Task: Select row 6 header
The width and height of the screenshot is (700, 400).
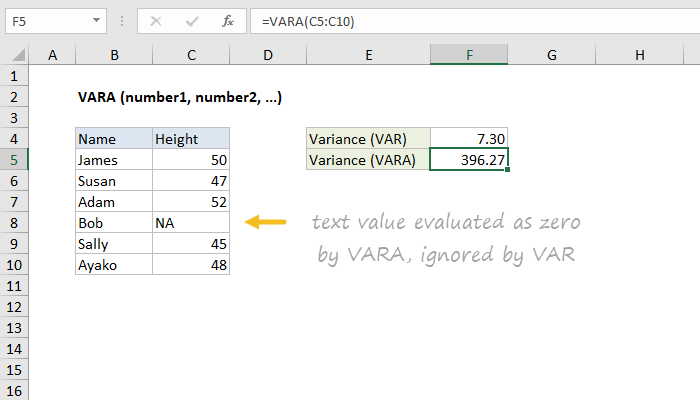Action: pyautogui.click(x=14, y=181)
